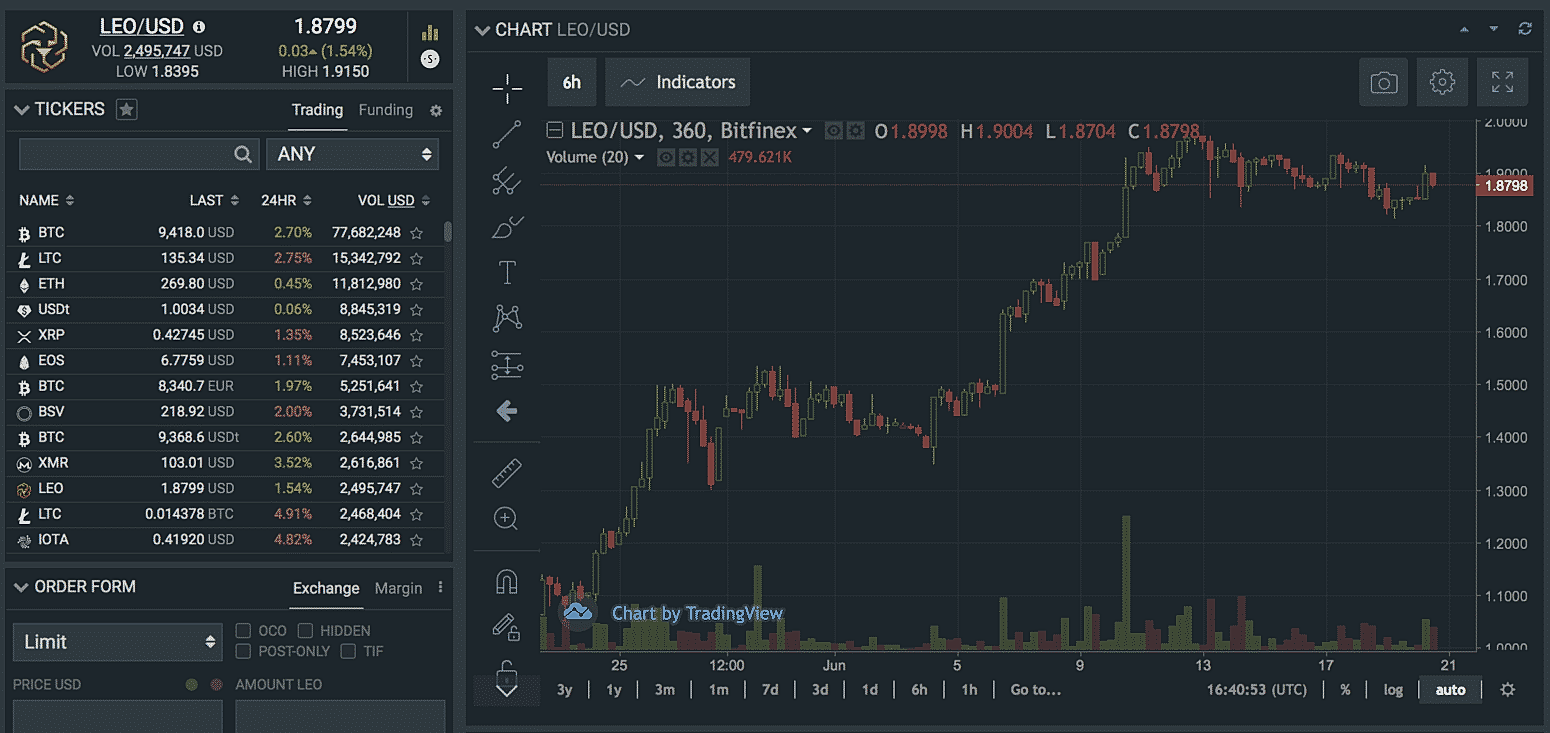Open the ANY currency filter dropdown
This screenshot has height=733, width=1550.
click(x=352, y=154)
